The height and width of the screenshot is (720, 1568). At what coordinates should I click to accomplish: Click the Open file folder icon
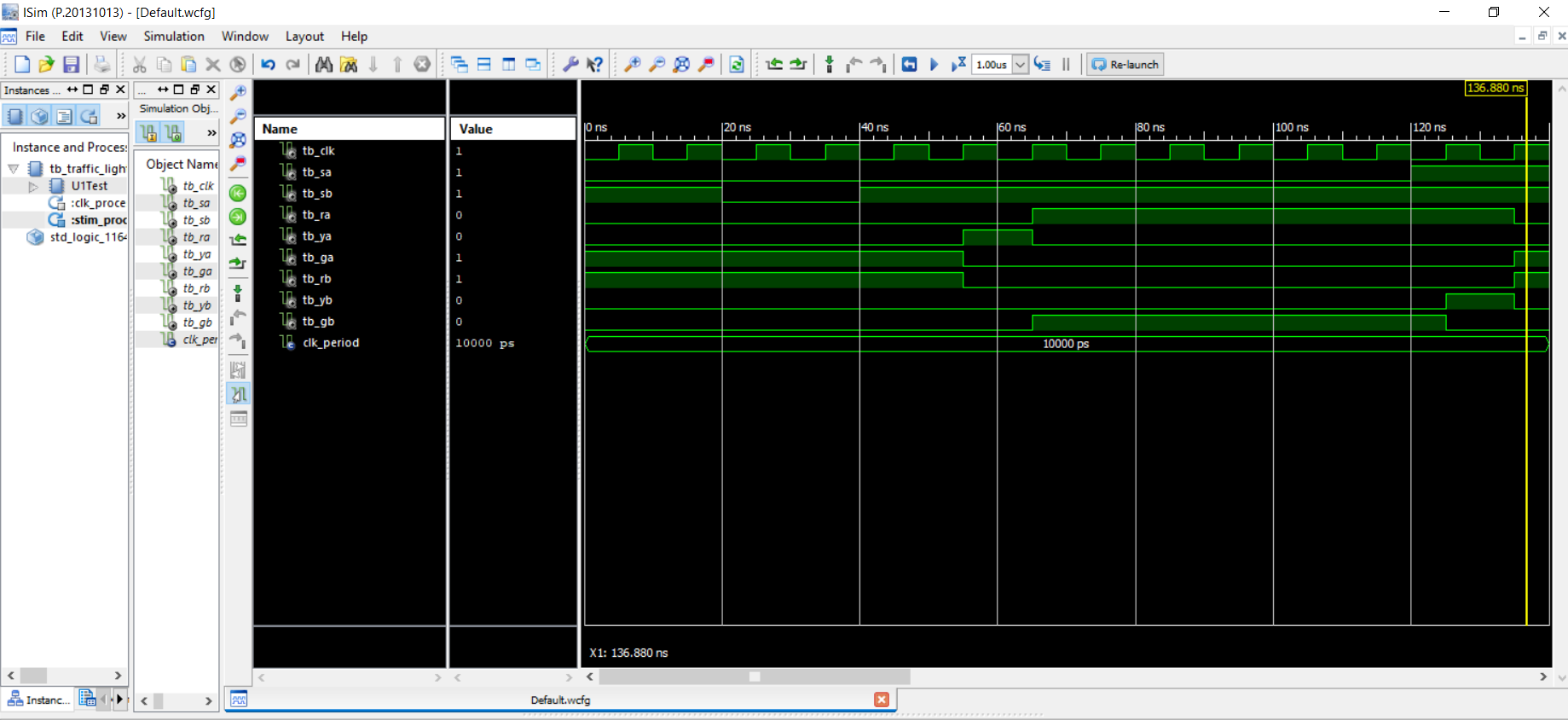(x=46, y=64)
